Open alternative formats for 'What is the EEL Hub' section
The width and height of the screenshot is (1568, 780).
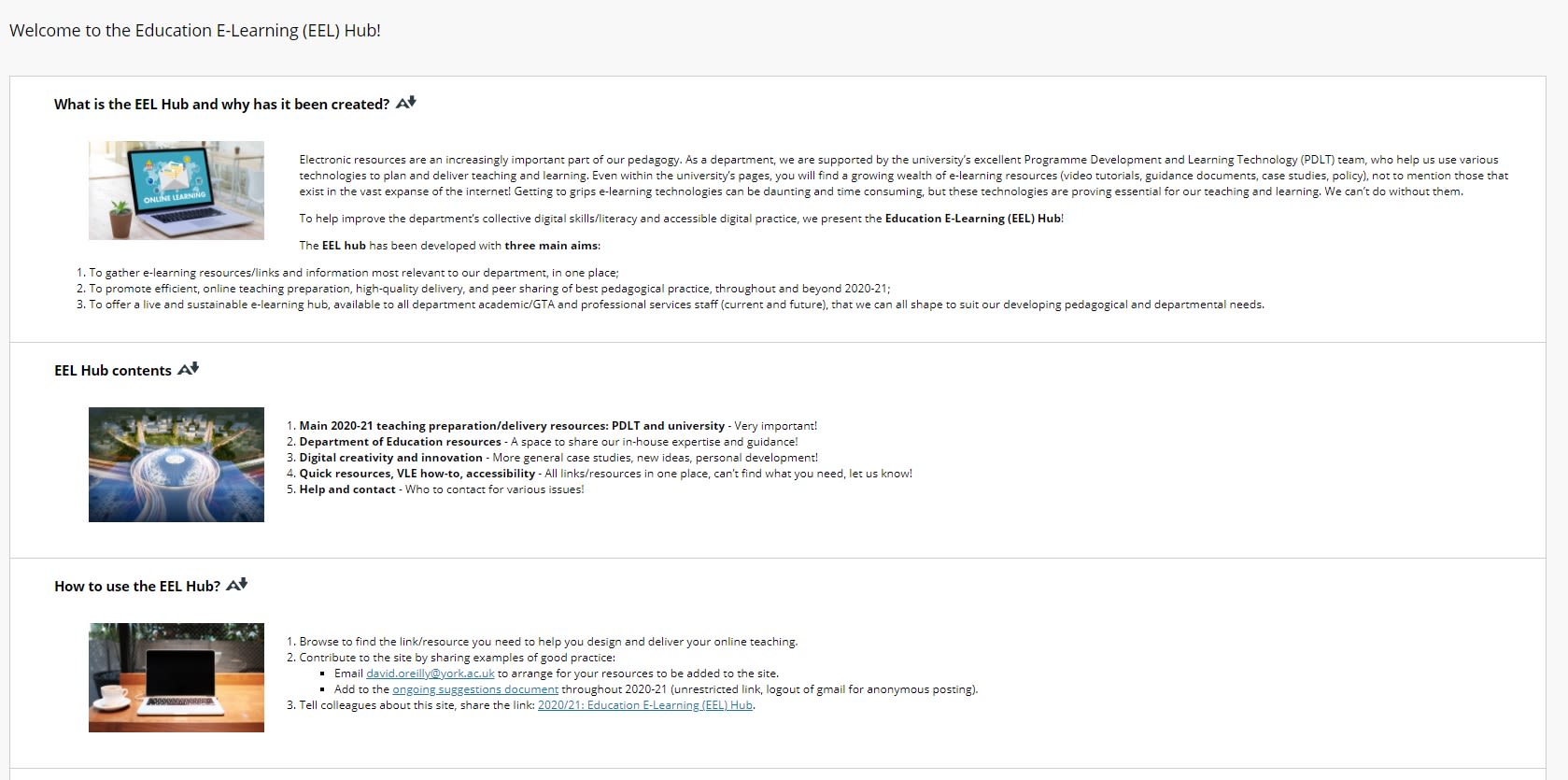[406, 103]
